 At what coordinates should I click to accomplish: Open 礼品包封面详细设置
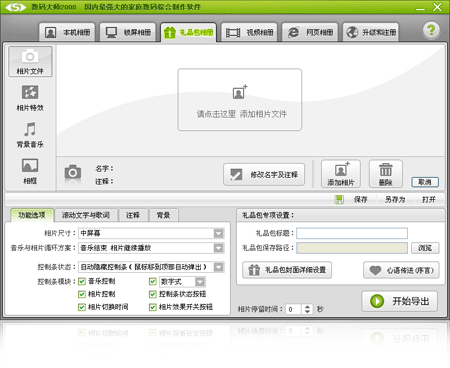287,270
